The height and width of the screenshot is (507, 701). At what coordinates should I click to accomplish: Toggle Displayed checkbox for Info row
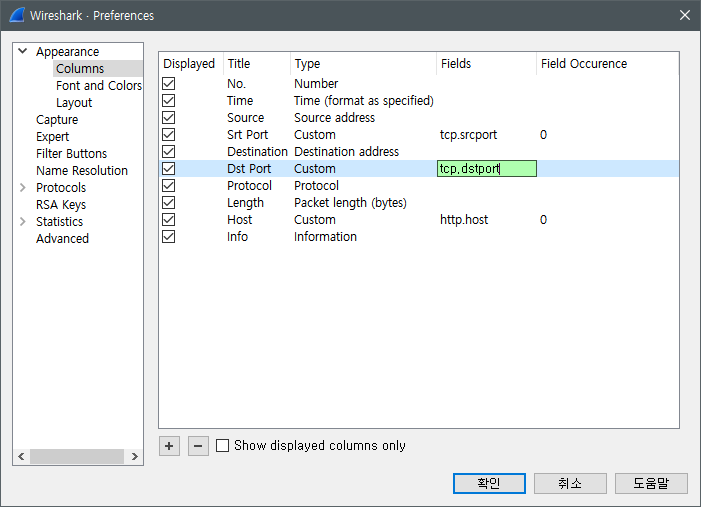point(169,237)
